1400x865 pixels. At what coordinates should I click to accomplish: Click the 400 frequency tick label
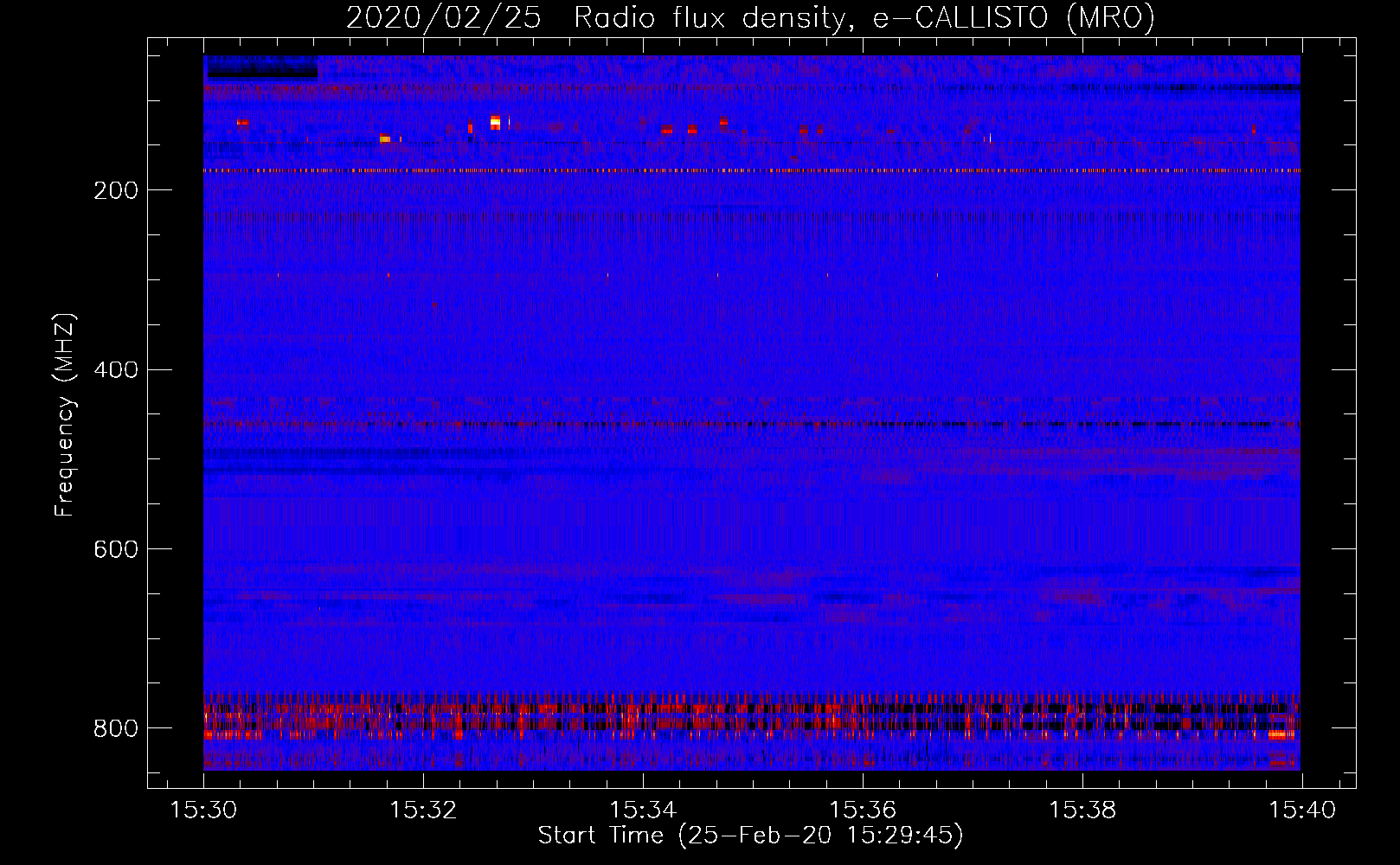click(116, 369)
